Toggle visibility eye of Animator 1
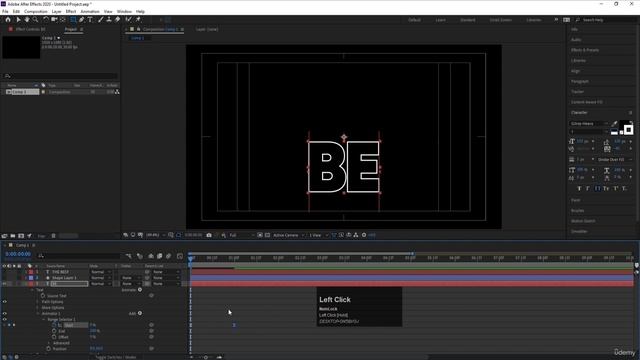The height and width of the screenshot is (360, 640). pos(4,314)
